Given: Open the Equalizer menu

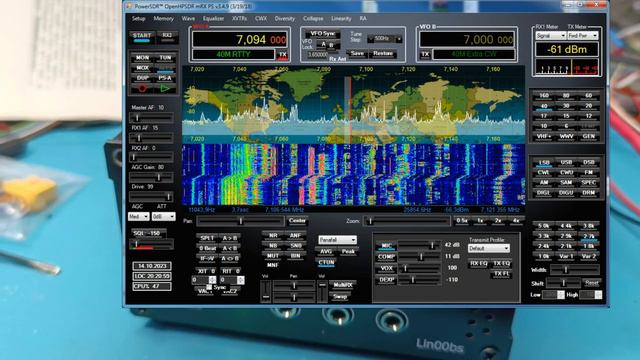Looking at the screenshot, I should click(213, 19).
